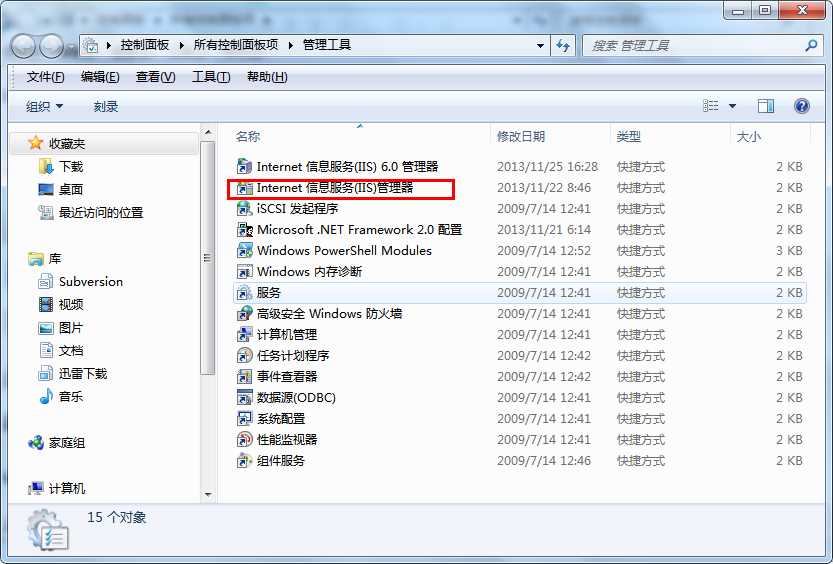Select 库 header in sidebar

(x=45, y=259)
